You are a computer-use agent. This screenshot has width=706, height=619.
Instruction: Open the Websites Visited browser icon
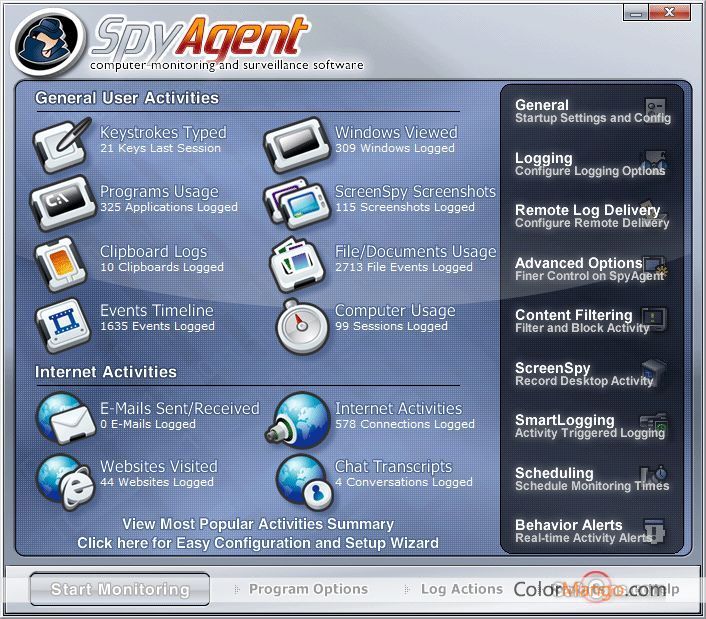pos(66,482)
